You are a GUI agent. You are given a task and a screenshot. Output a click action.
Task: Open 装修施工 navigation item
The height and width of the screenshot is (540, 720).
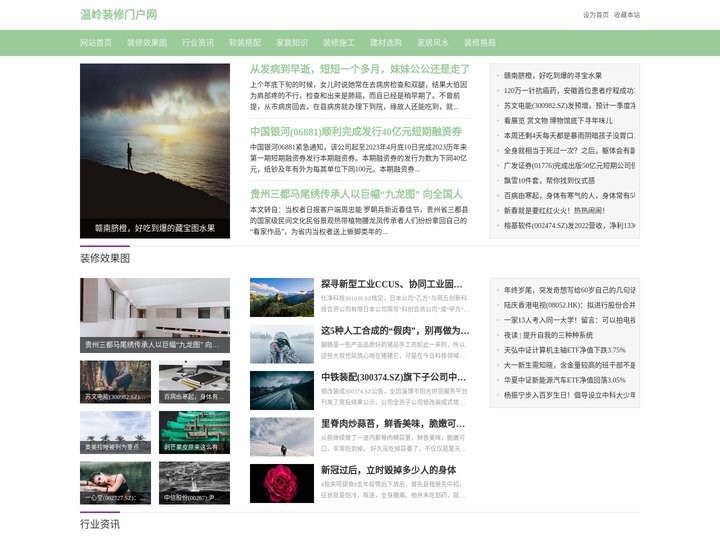339,43
